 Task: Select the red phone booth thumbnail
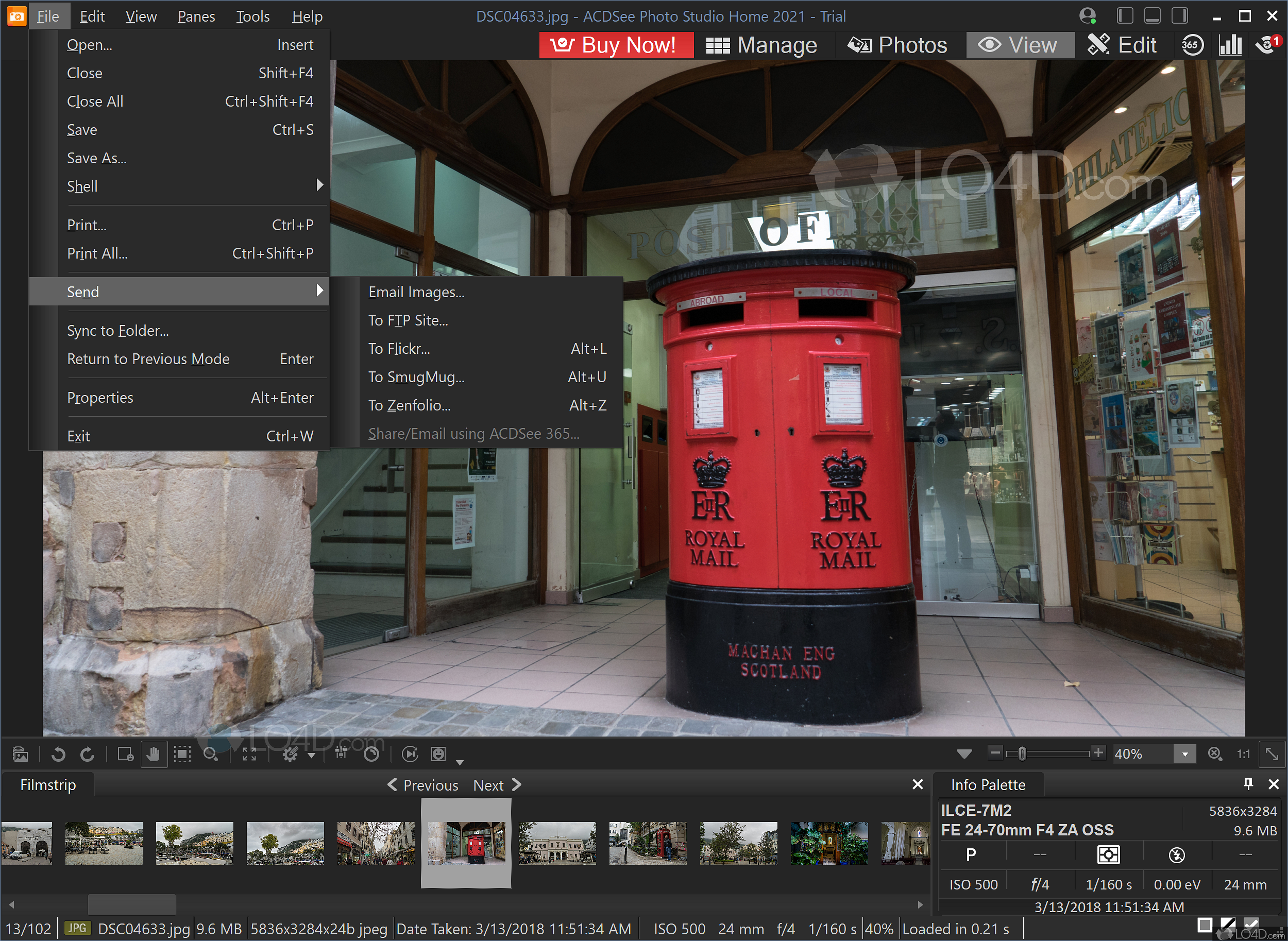(x=648, y=843)
